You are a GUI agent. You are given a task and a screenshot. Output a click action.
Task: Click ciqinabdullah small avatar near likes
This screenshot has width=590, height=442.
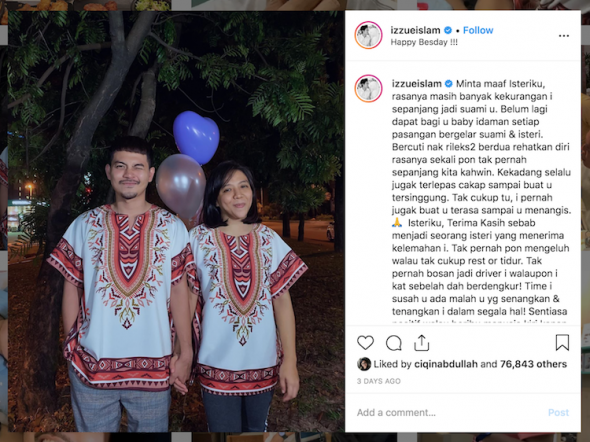364,364
